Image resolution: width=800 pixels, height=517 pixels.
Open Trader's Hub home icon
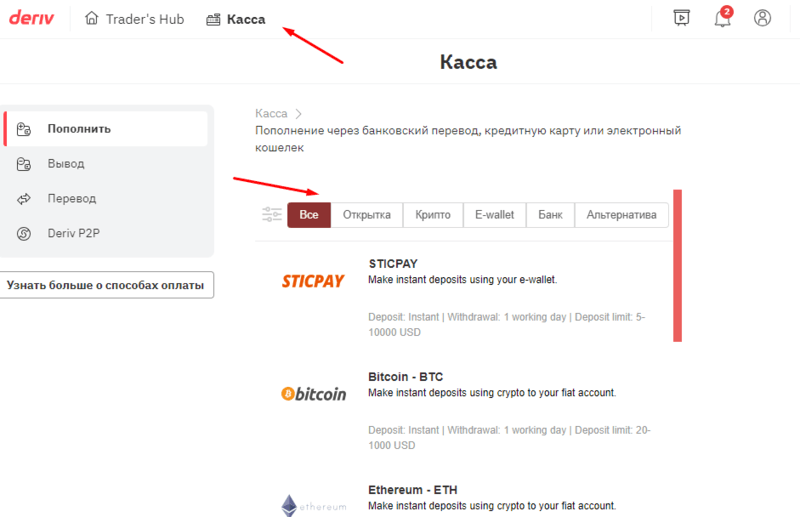91,18
